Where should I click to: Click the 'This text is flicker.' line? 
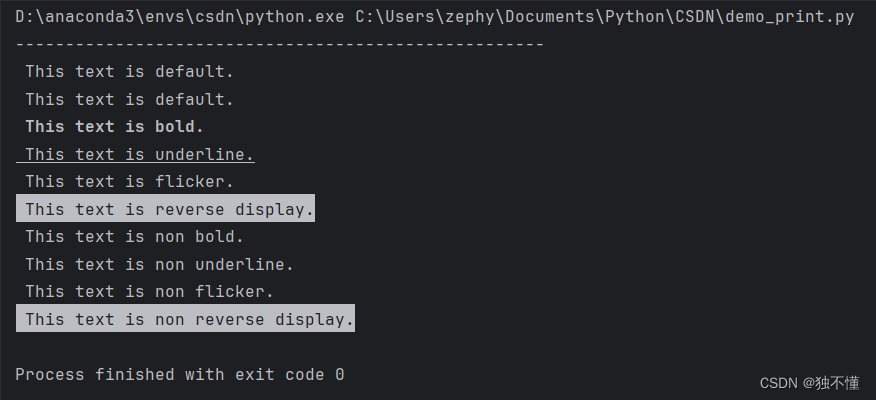[x=129, y=182]
